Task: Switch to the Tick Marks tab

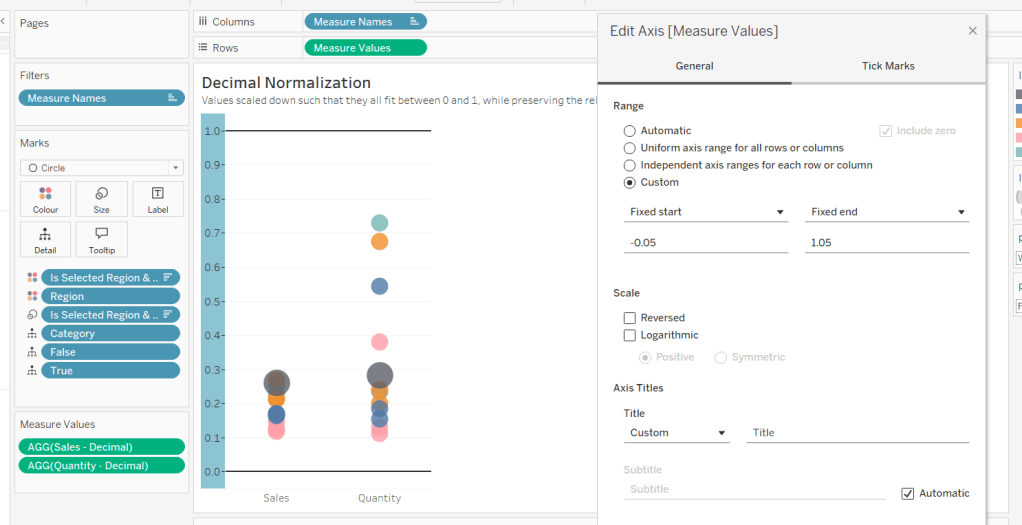Action: tap(888, 66)
